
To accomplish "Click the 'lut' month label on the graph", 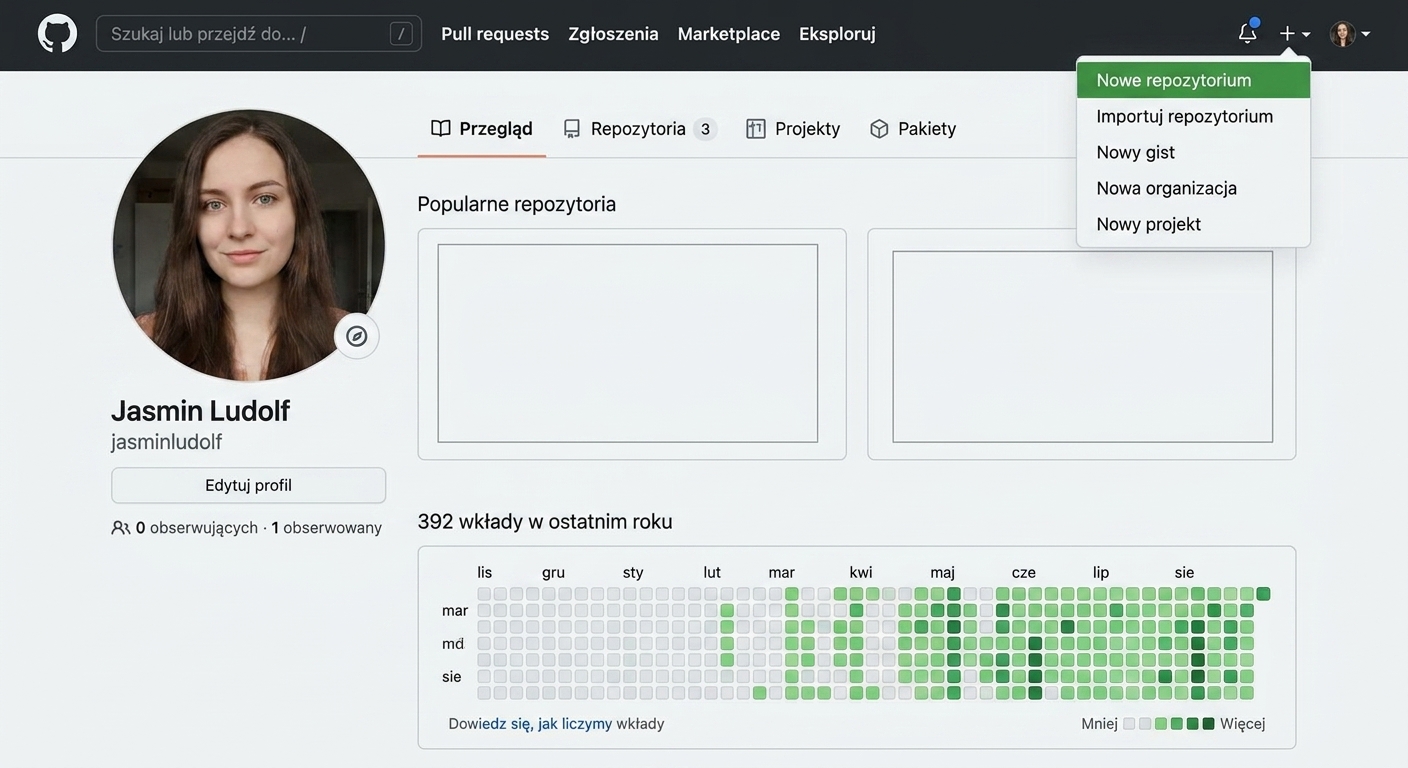I will tap(712, 572).
